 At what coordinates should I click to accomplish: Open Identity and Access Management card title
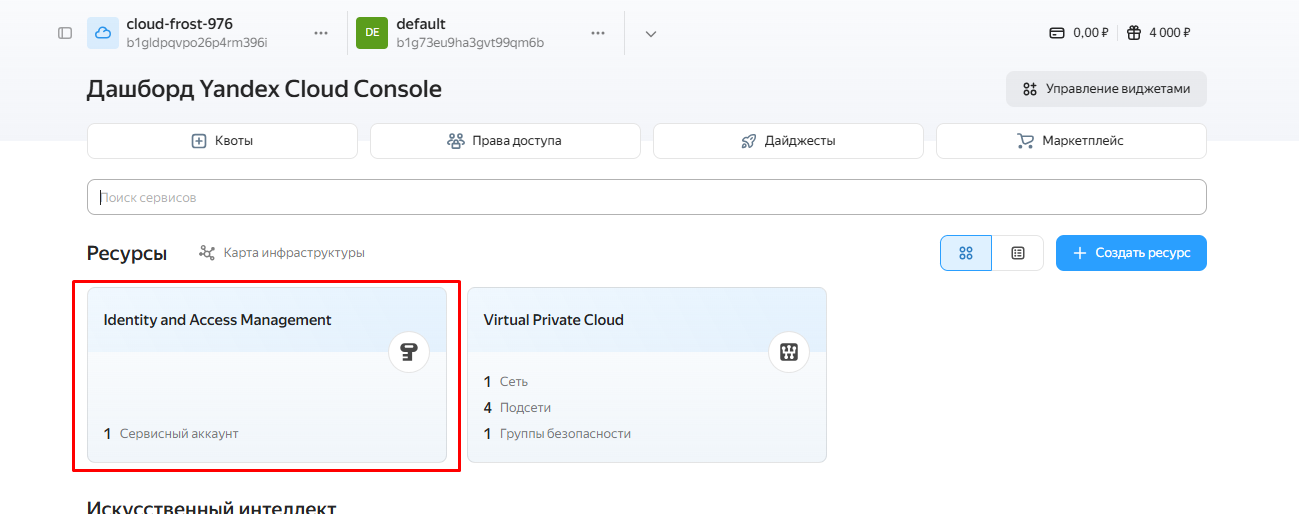tap(218, 320)
